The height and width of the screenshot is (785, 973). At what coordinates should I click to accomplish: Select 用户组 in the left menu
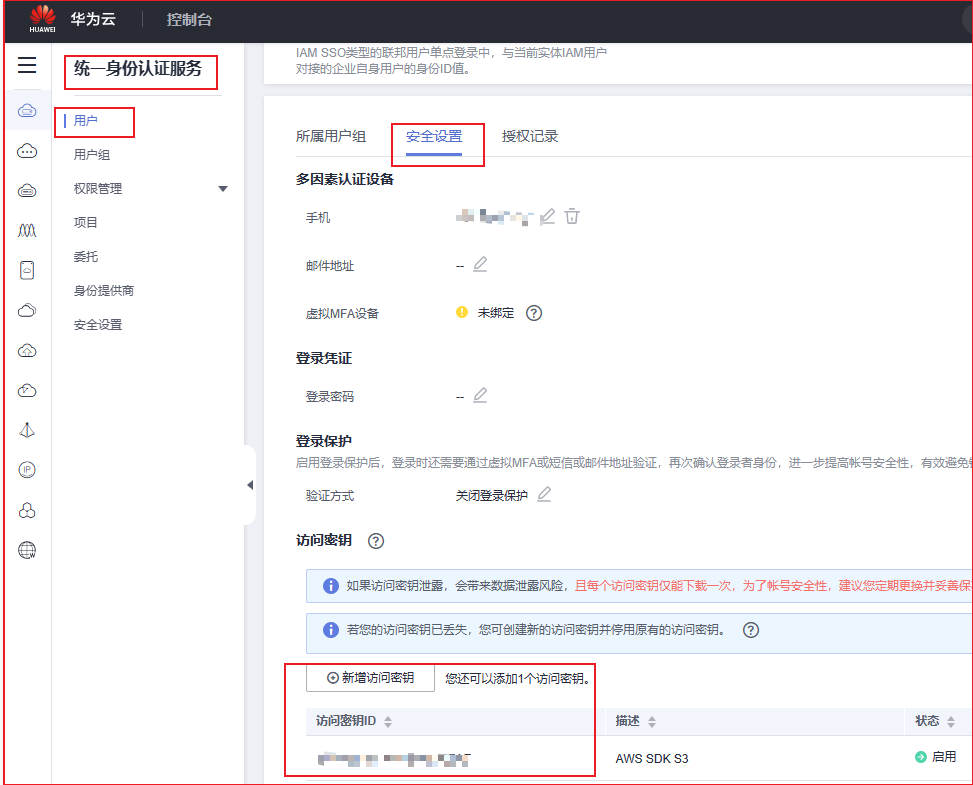point(92,155)
